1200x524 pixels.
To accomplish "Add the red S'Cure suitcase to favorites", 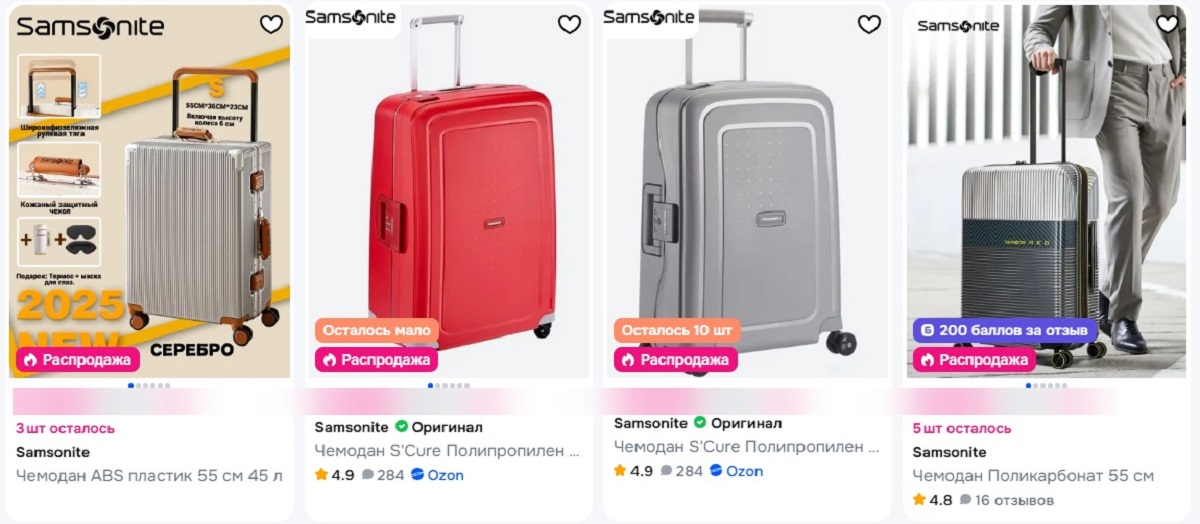I will pos(569,25).
